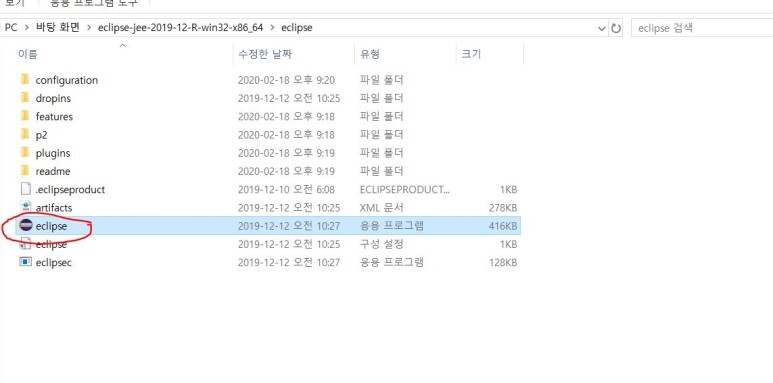Select the plugins folder name

click(53, 153)
